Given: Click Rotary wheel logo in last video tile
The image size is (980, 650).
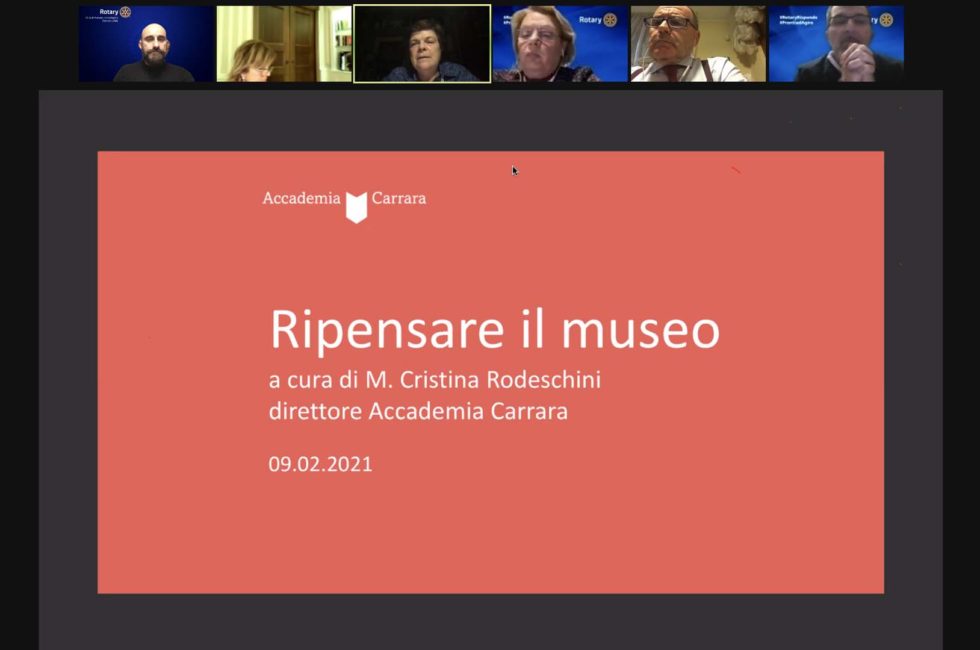Looking at the screenshot, I should pos(886,19).
